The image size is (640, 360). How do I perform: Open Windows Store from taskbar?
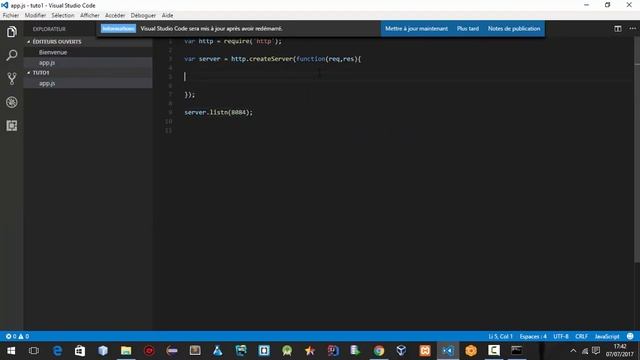[80, 351]
